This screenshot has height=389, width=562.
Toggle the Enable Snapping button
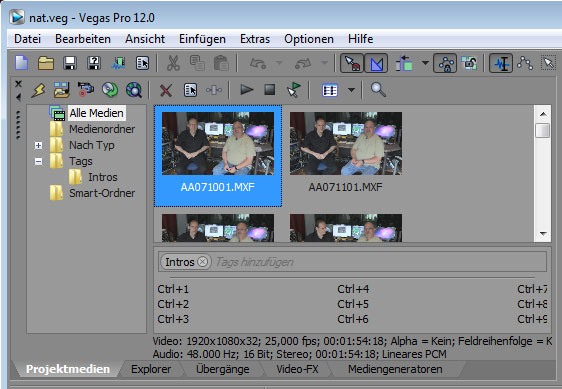352,63
